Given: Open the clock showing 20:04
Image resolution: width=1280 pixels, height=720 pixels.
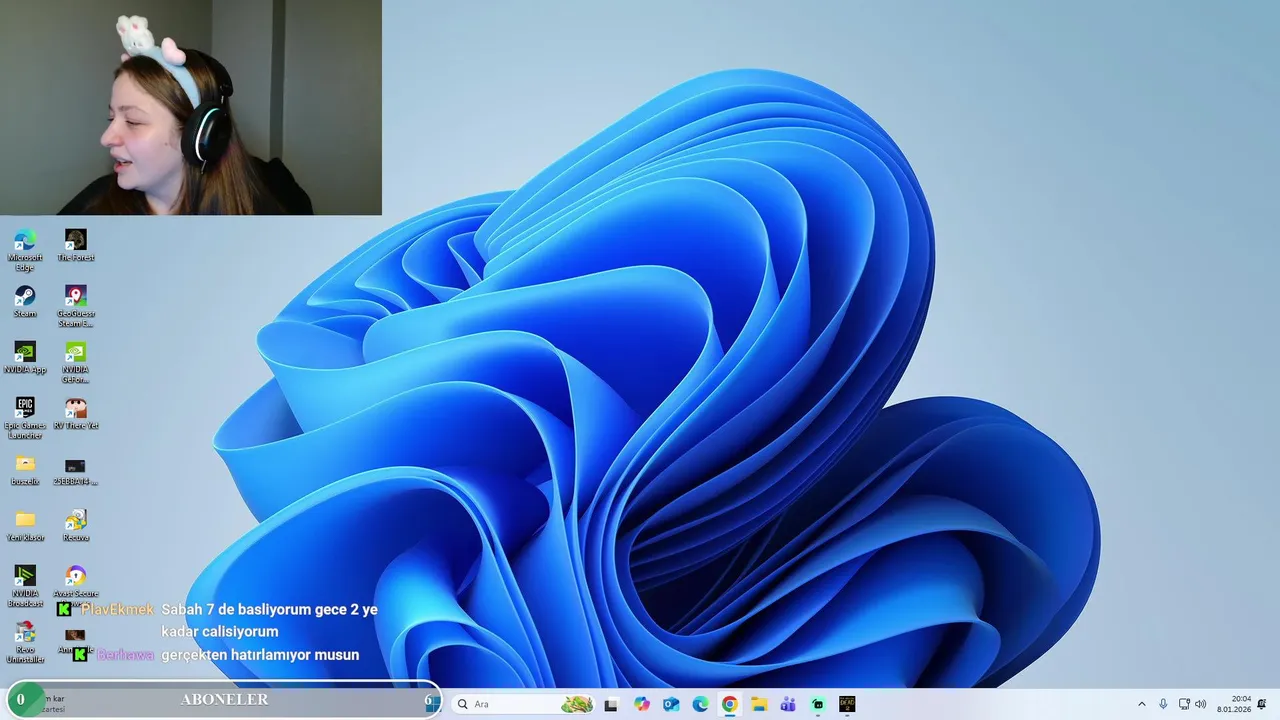Looking at the screenshot, I should pyautogui.click(x=1234, y=704).
